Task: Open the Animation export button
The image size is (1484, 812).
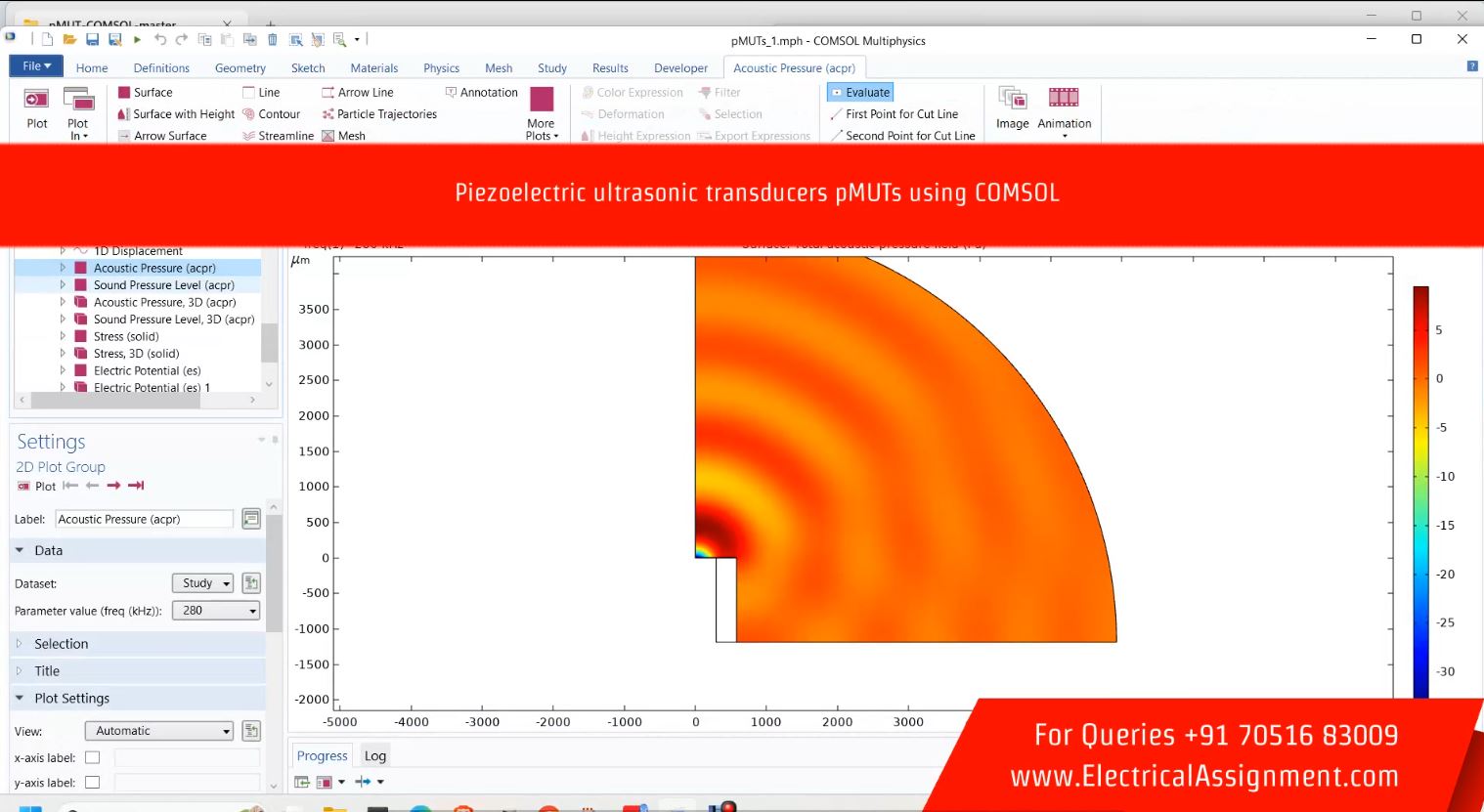Action: [x=1064, y=113]
